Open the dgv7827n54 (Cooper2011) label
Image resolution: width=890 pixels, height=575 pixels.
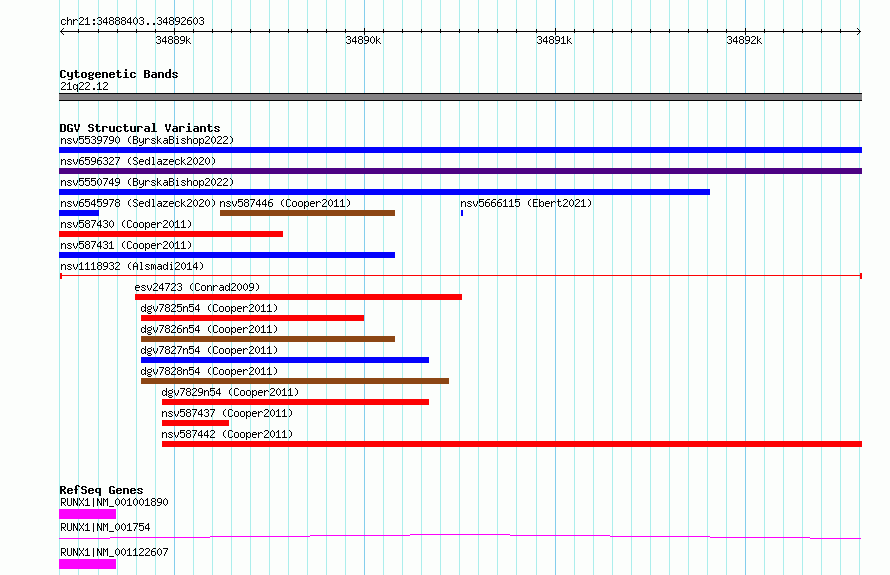pyautogui.click(x=209, y=350)
